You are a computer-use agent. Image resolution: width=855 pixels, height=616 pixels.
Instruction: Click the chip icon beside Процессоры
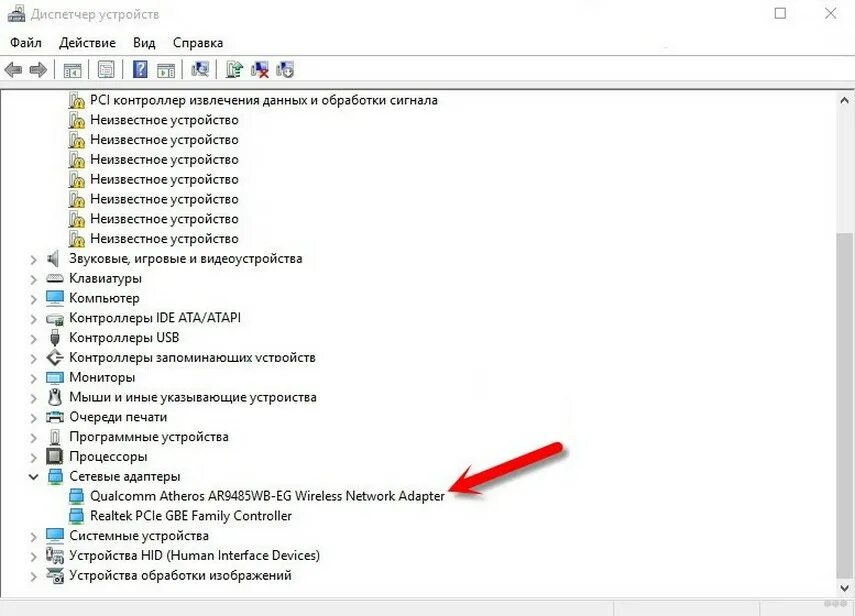tap(55, 456)
